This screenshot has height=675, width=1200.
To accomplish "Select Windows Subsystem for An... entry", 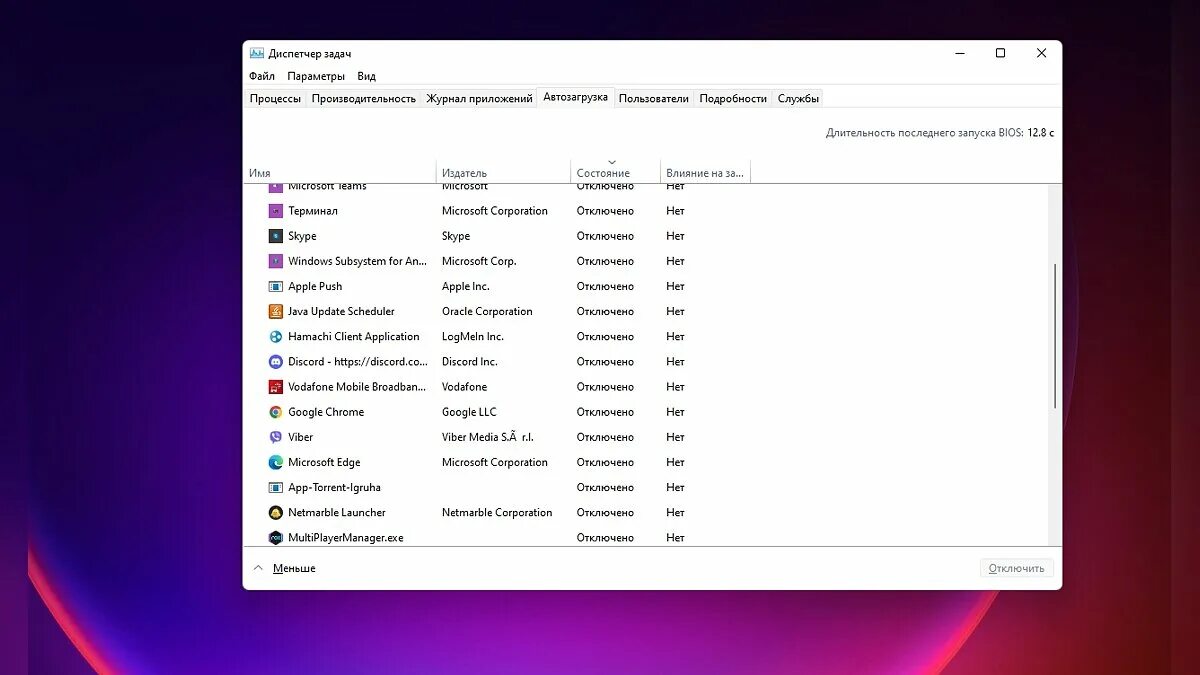I will [358, 261].
